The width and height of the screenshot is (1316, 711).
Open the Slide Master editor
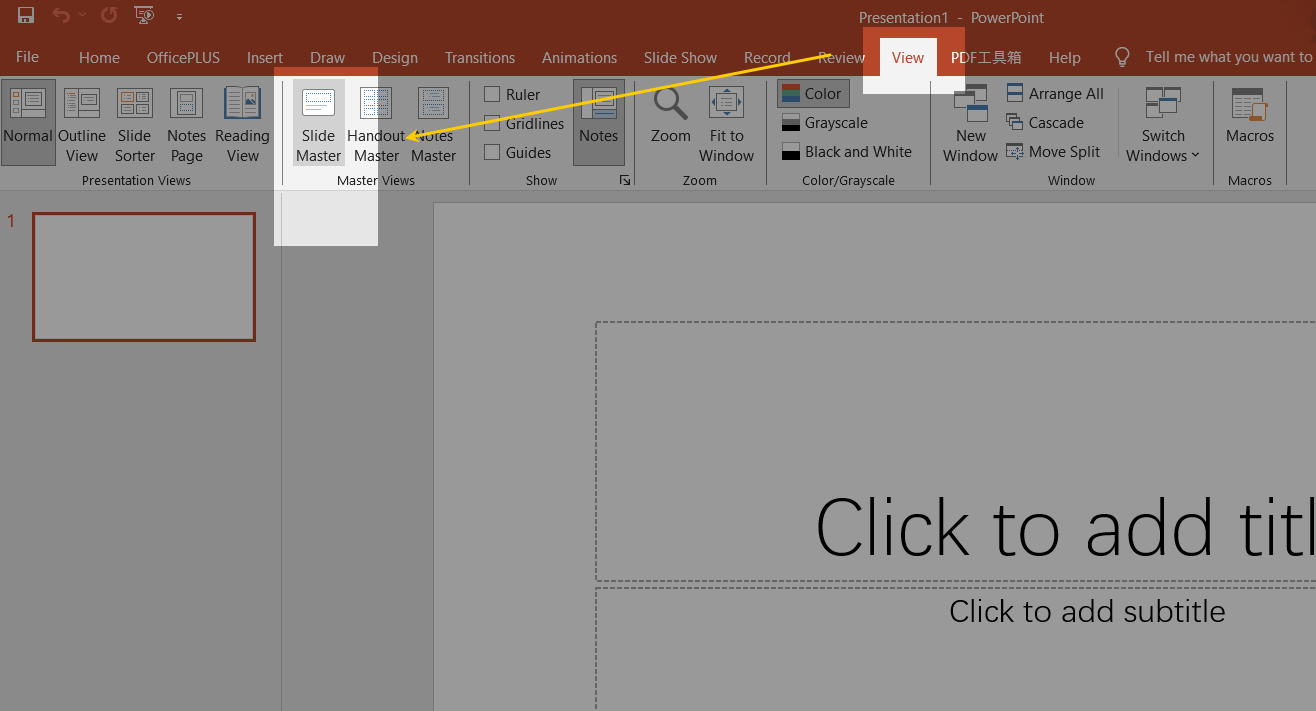tap(317, 122)
